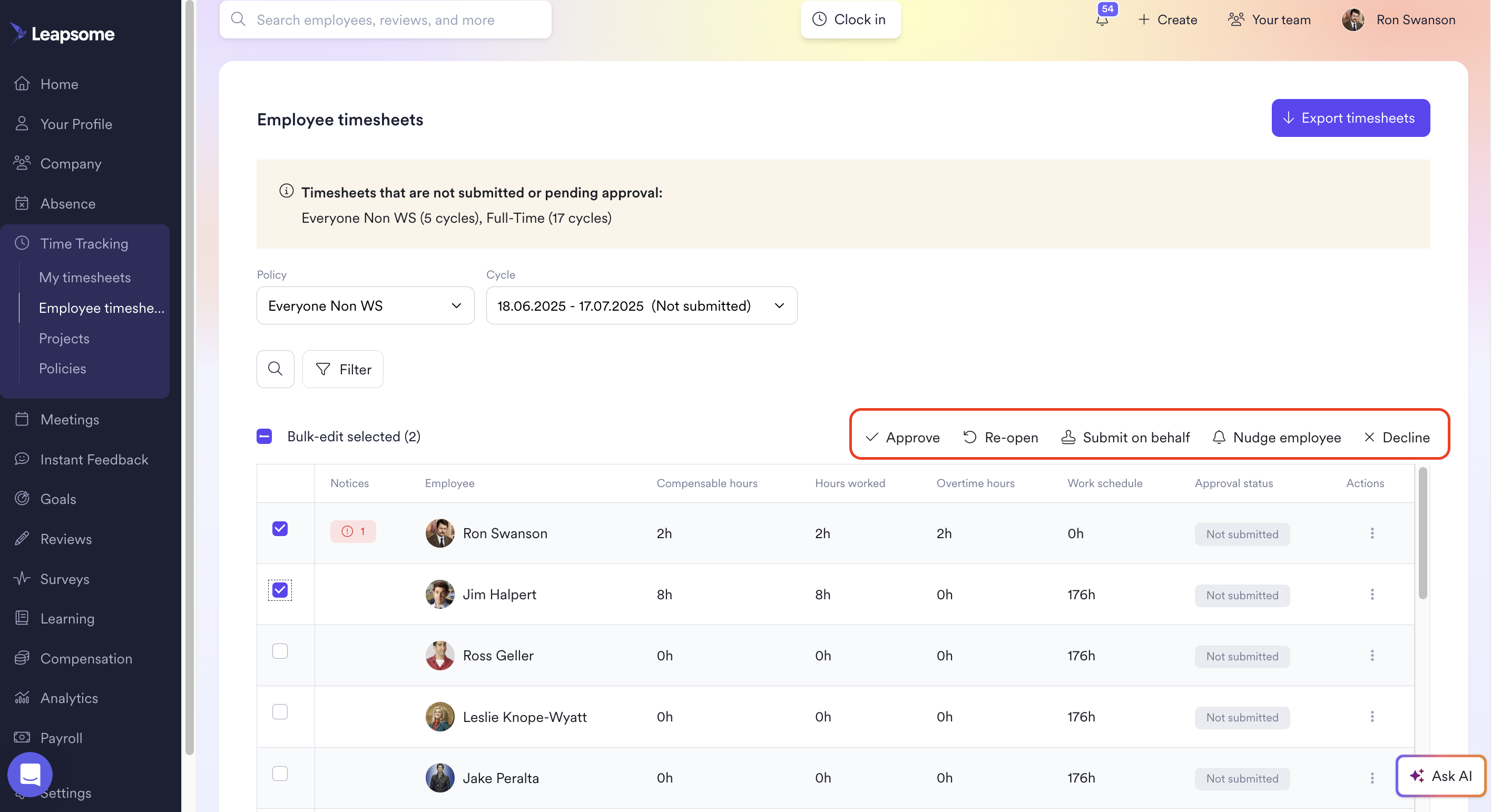Check Ross Geller's row checkbox
Viewport: 1491px width, 812px height.
coord(280,651)
